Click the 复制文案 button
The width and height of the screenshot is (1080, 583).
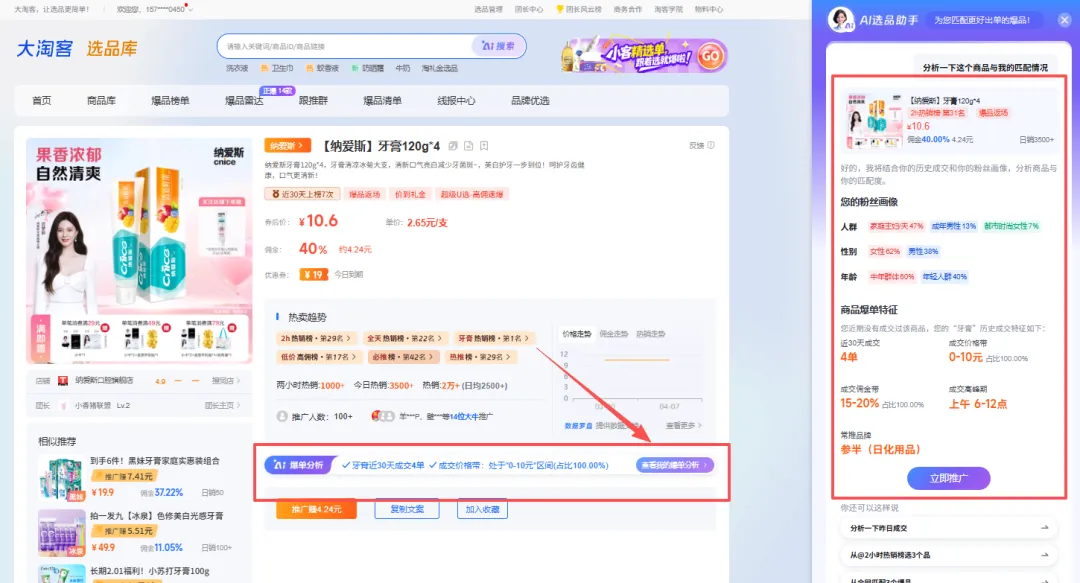407,509
